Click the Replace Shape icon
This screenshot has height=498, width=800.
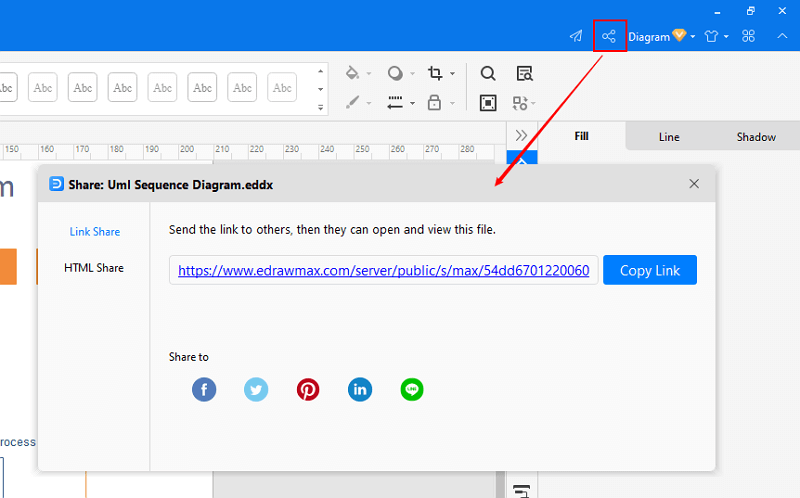(520, 103)
